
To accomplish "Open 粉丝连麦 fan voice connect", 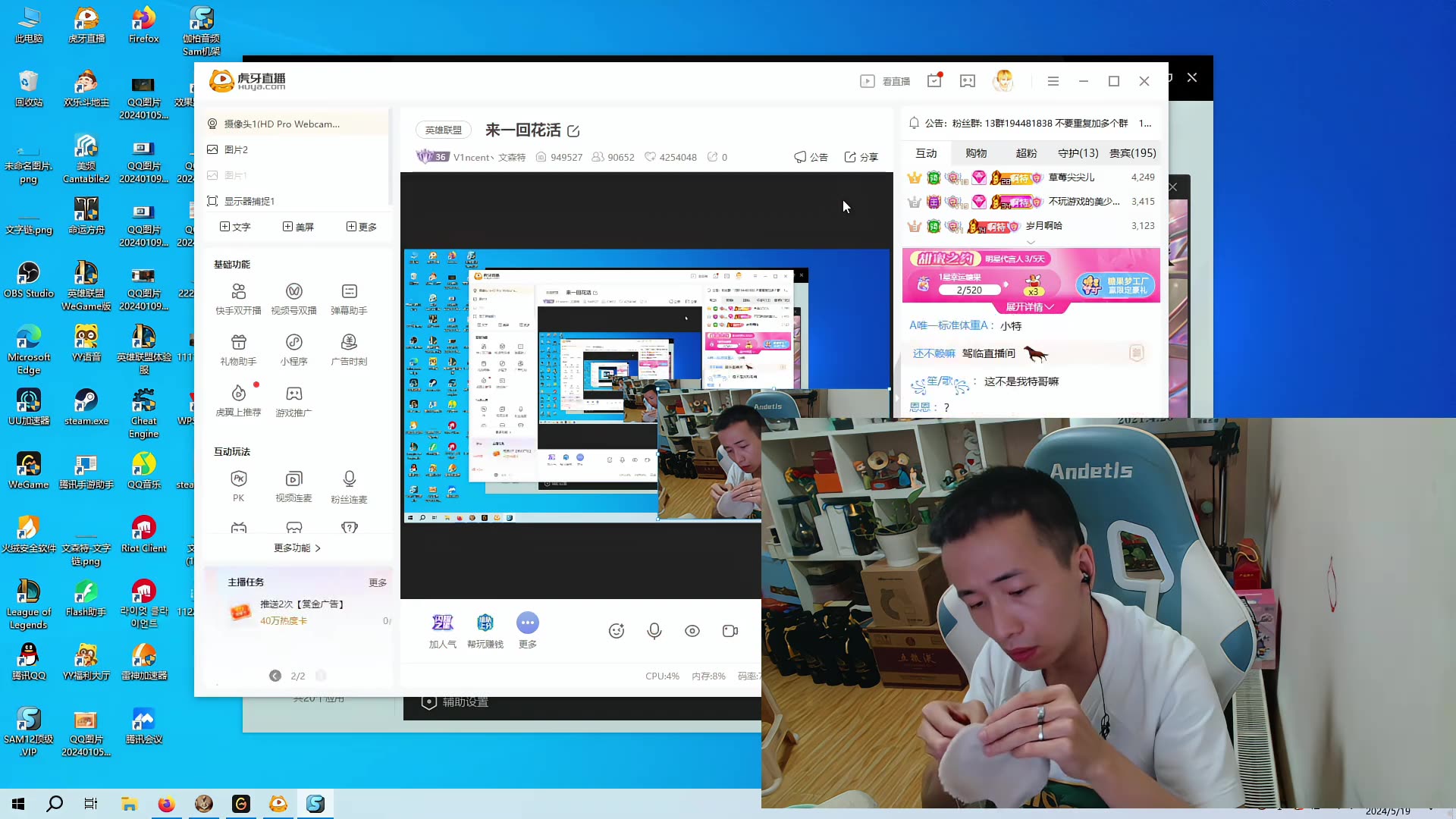I will [349, 485].
